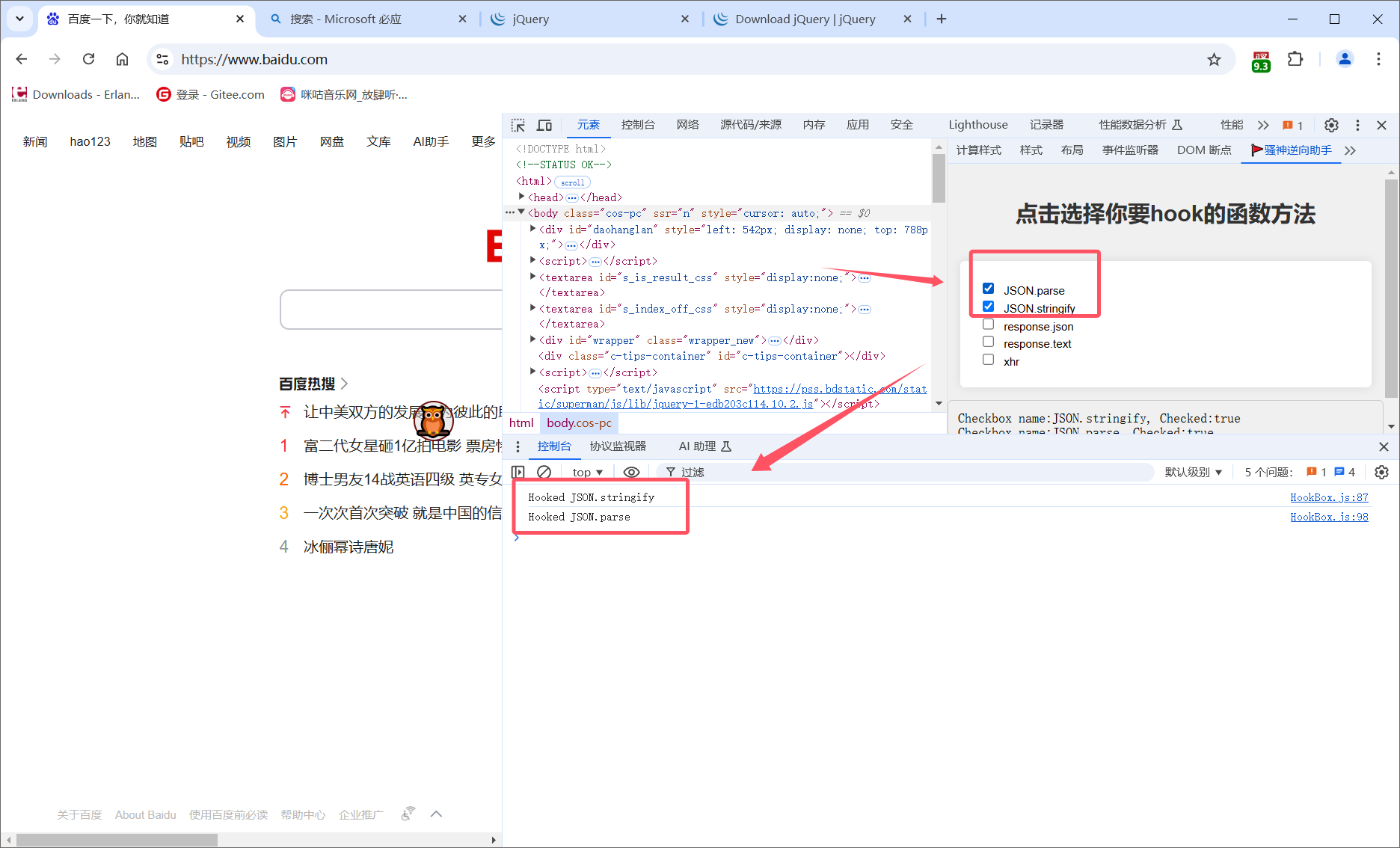Switch to the 网络 tab

pyautogui.click(x=687, y=125)
